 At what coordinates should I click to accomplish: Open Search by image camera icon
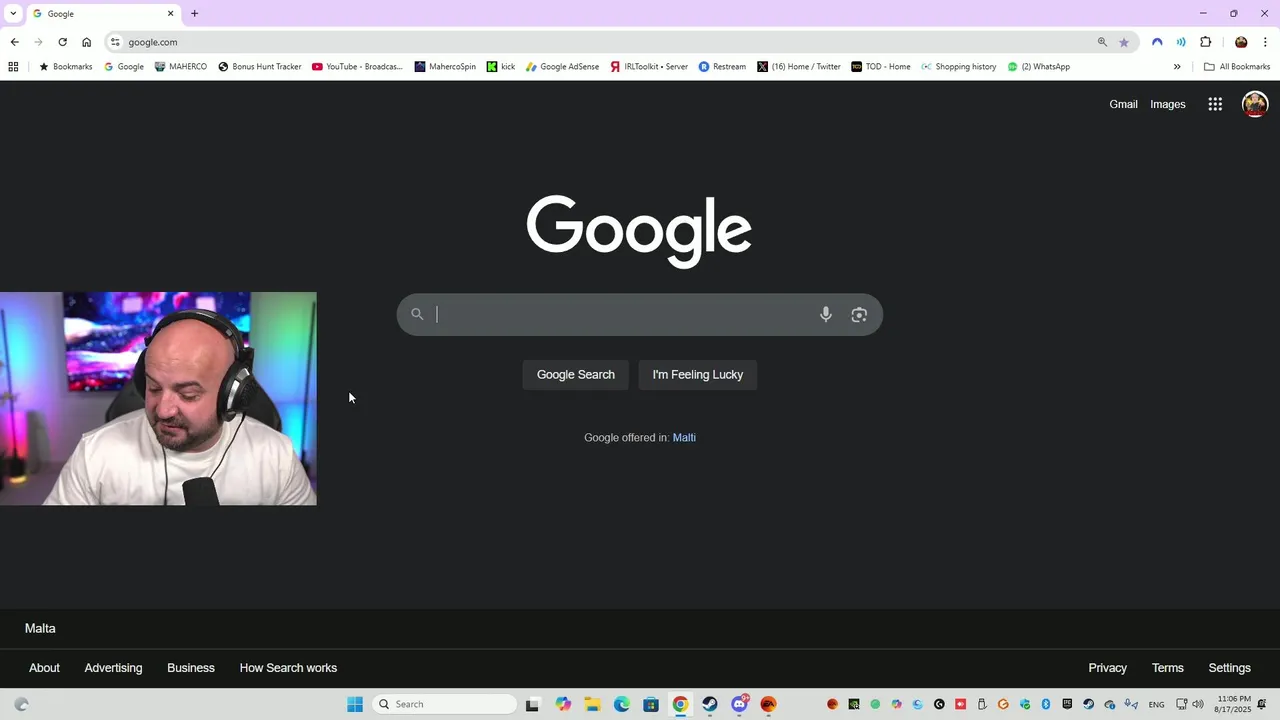coord(859,314)
